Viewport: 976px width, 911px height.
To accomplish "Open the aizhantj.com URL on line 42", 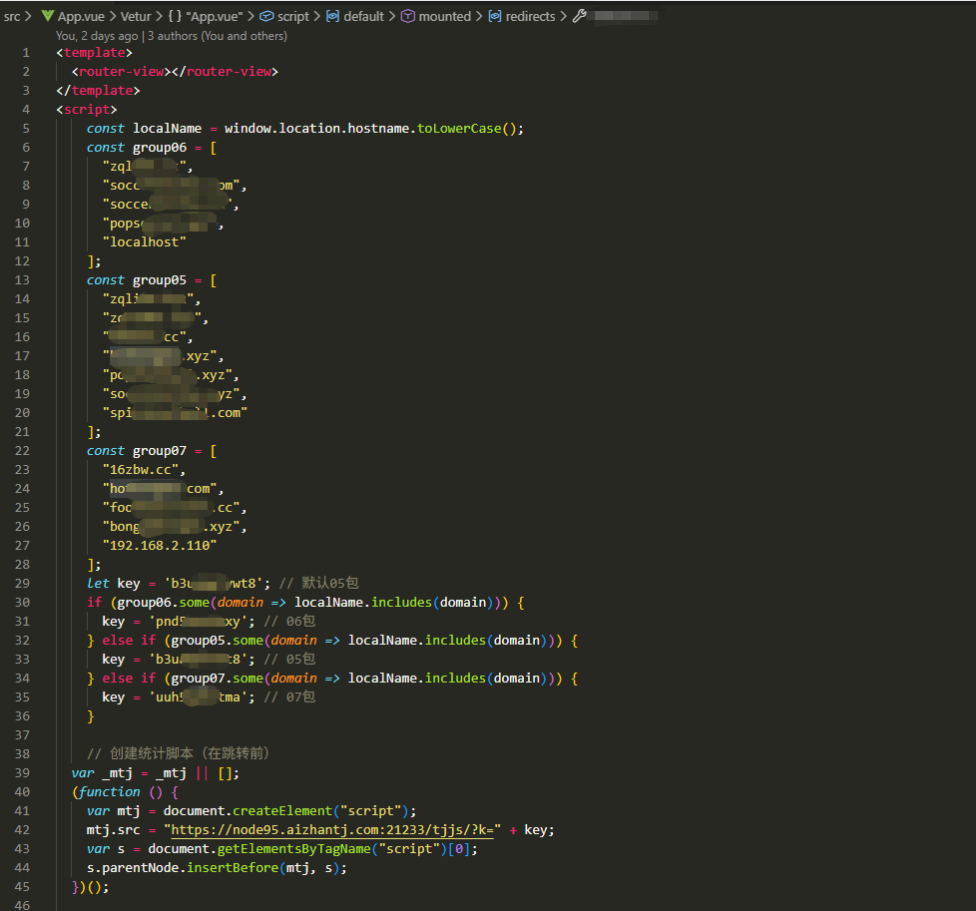I will [x=332, y=830].
